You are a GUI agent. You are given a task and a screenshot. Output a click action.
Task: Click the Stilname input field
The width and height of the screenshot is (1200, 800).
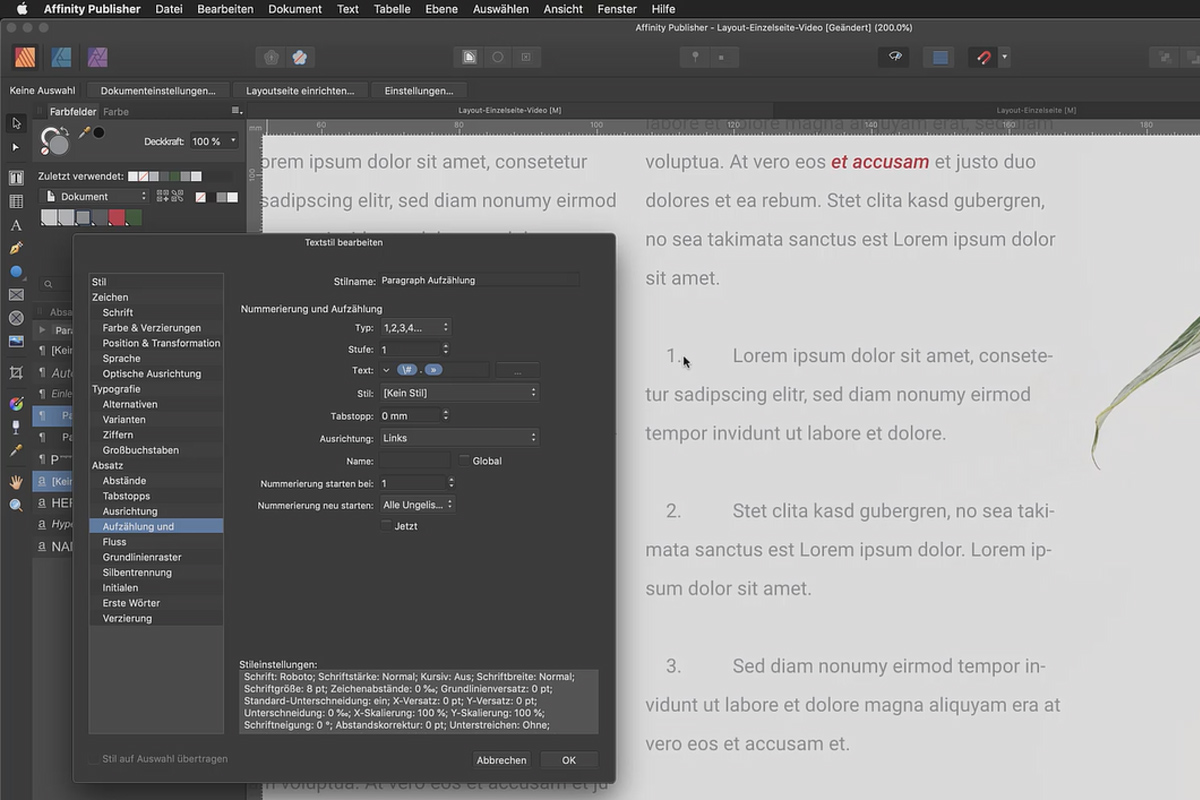point(480,280)
